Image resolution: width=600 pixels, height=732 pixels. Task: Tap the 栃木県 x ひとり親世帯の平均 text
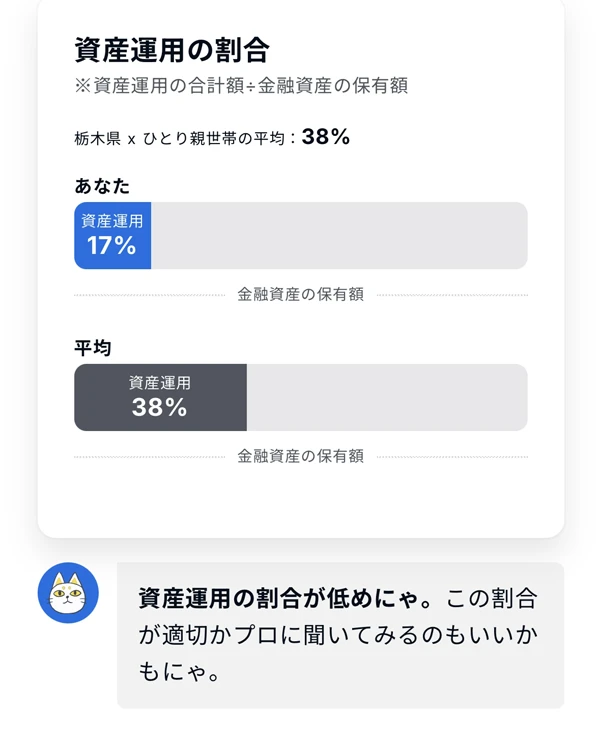click(x=179, y=139)
